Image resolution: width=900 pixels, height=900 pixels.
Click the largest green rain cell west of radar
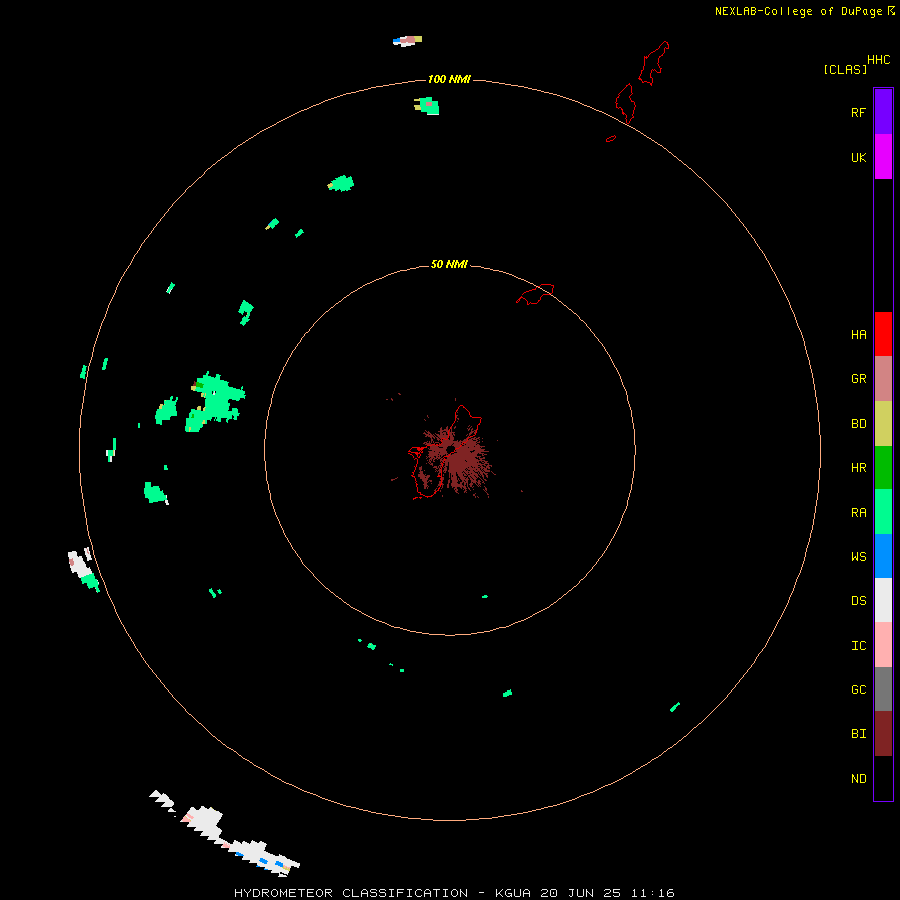click(x=215, y=400)
